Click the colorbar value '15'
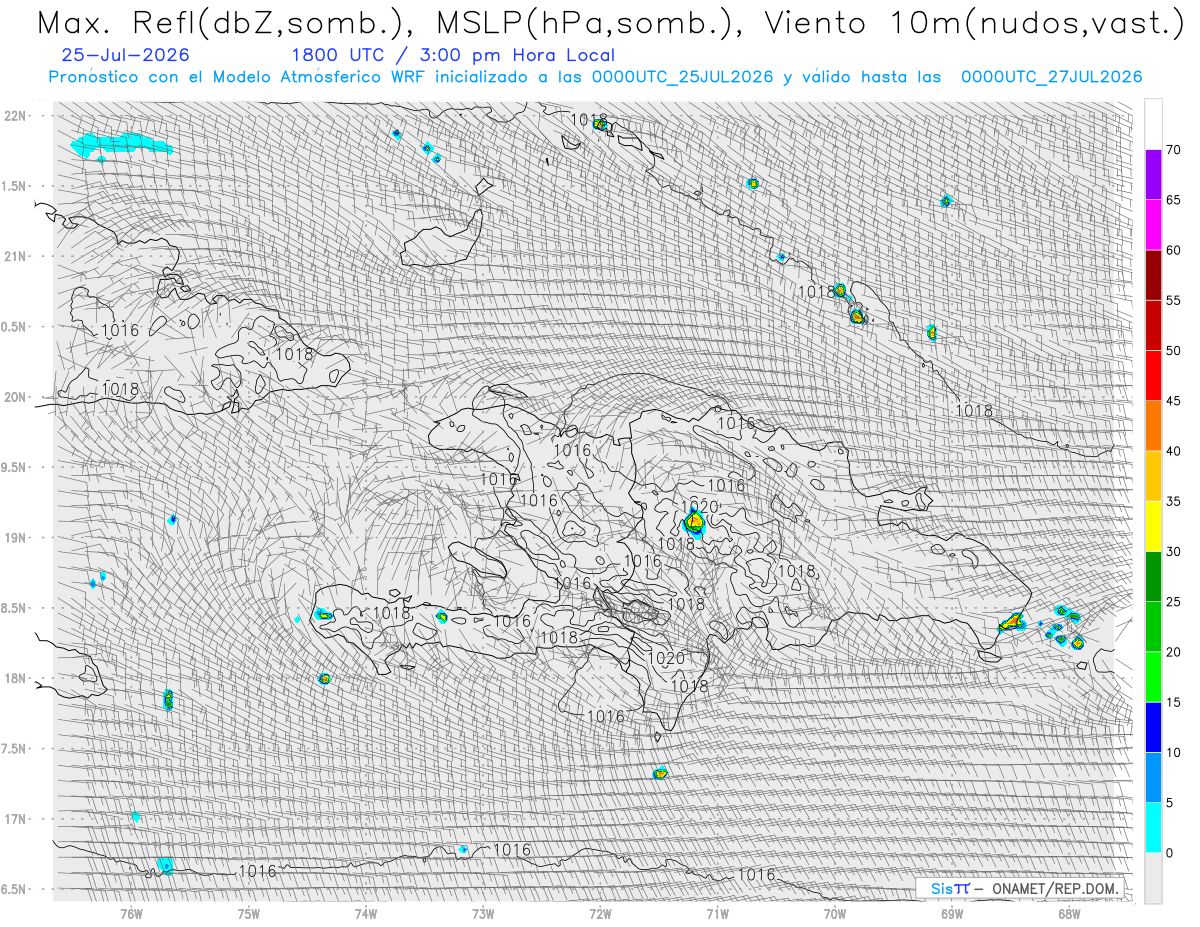 coord(1173,702)
